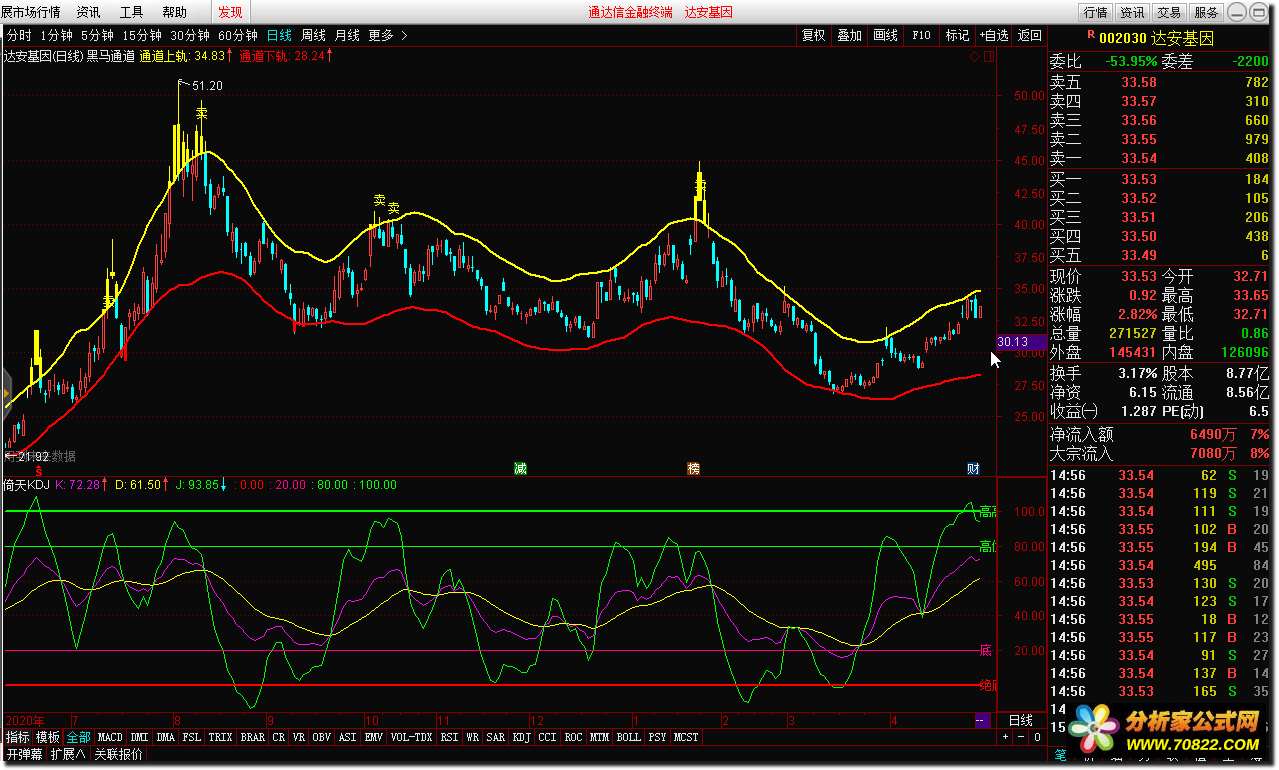Click the + zoom-in button below chart
1279x770 pixels.
point(1005,737)
